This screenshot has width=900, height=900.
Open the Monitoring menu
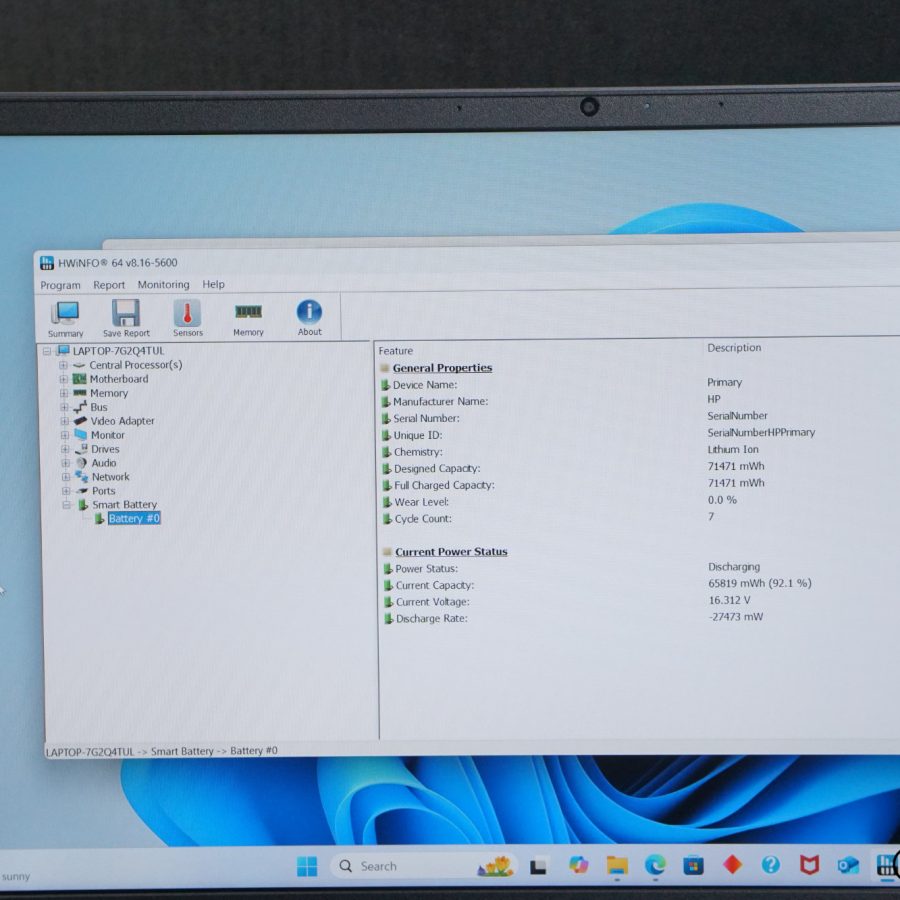164,284
